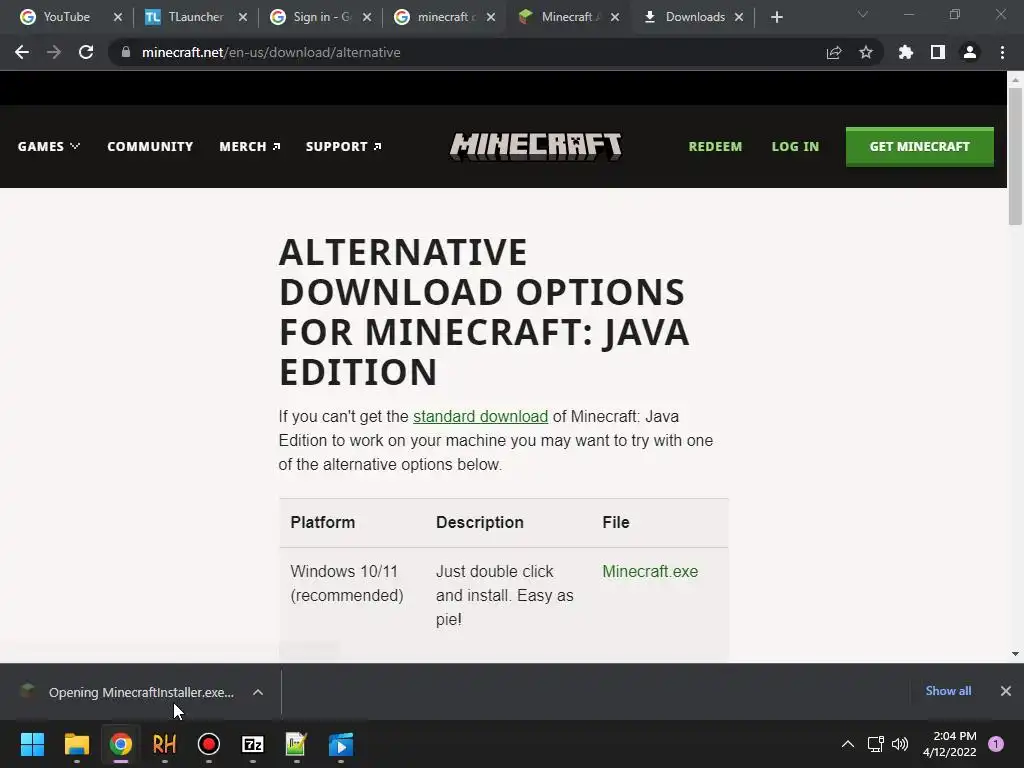Viewport: 1024px width, 768px height.
Task: Click the scrollbar down arrow
Action: [1015, 654]
